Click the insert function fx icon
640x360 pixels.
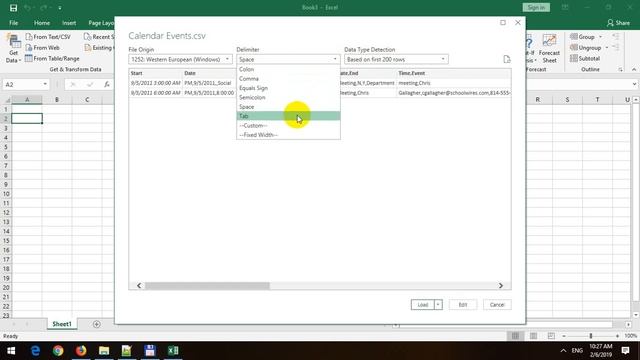click(x=107, y=84)
